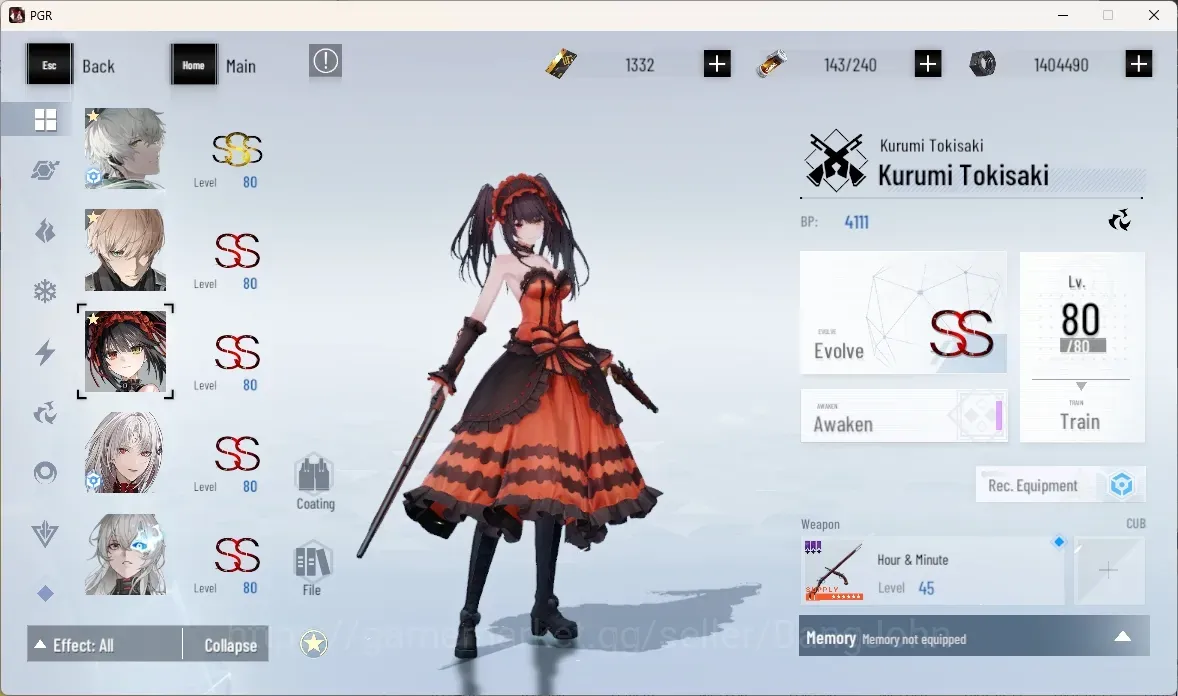The image size is (1178, 696).
Task: Click the serum bottle icon
Action: point(772,64)
